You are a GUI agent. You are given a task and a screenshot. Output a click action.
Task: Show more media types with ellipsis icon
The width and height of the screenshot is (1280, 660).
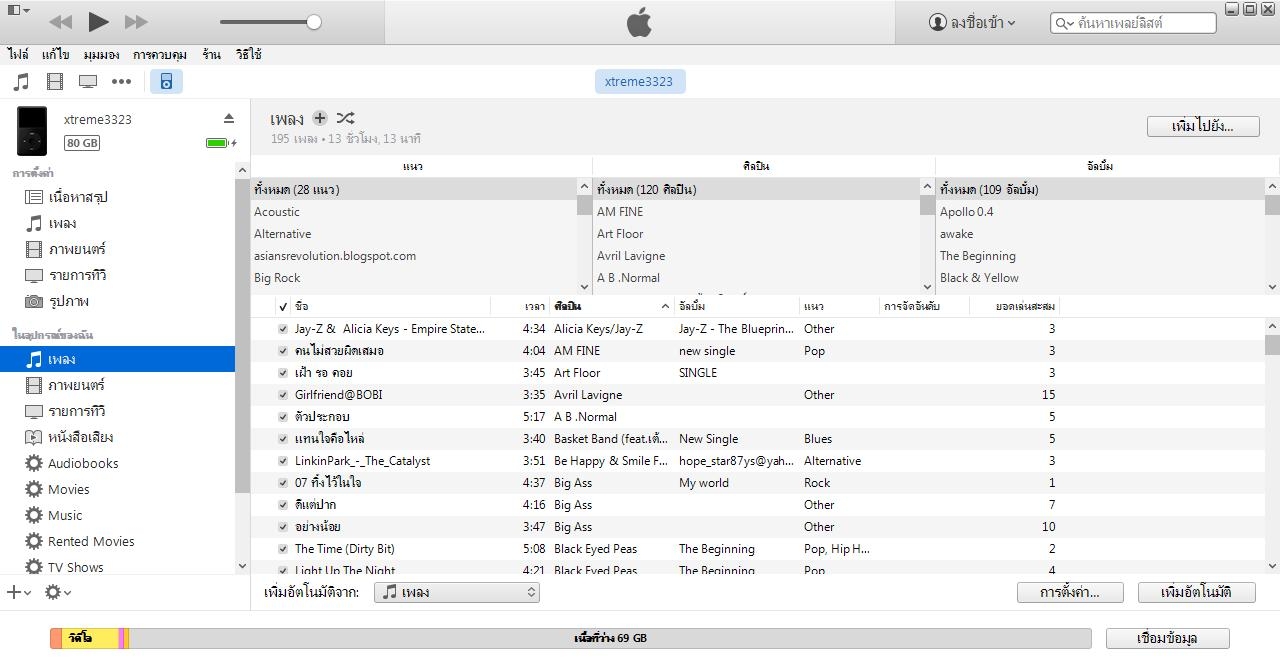(x=121, y=82)
